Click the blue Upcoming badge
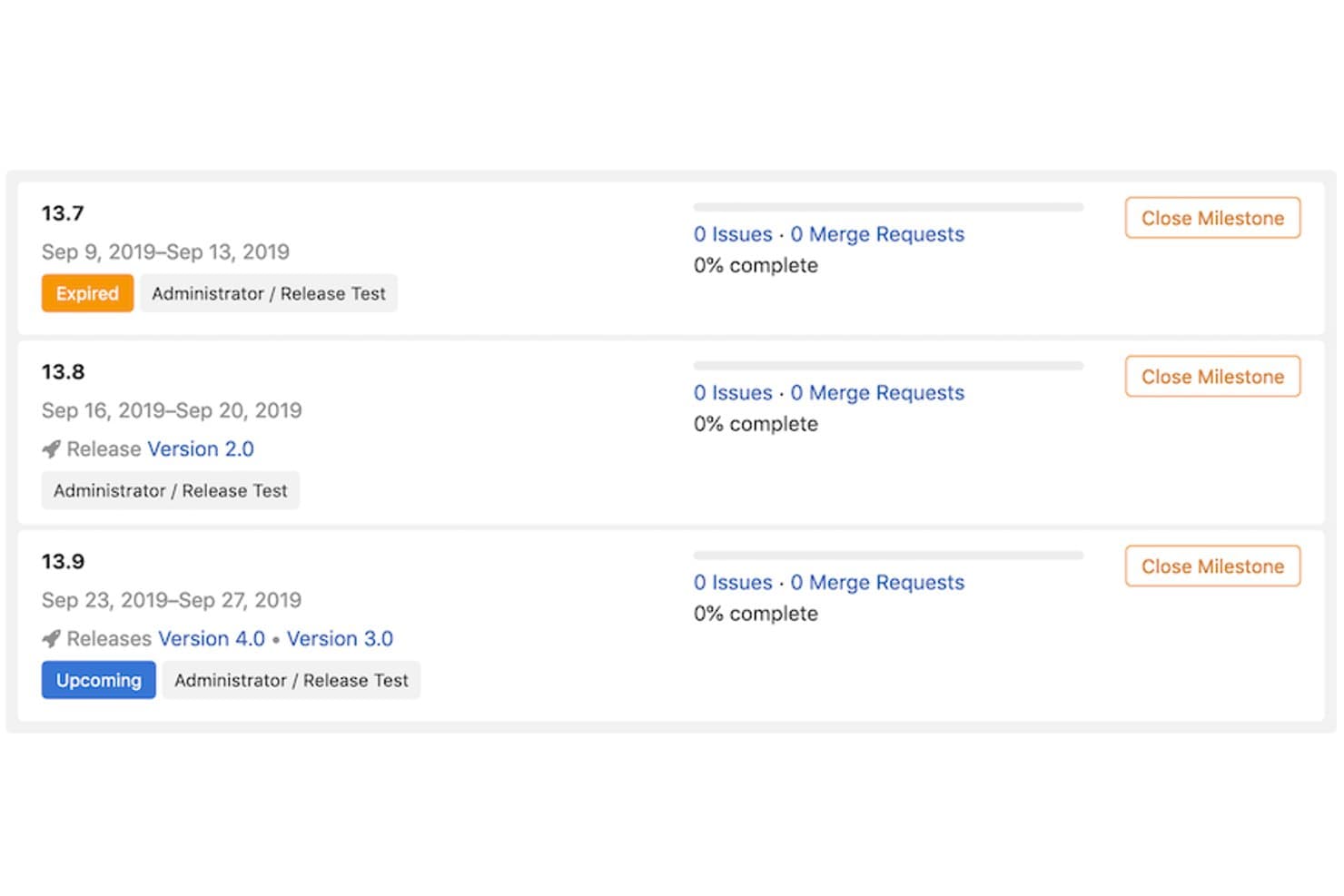 tap(98, 680)
